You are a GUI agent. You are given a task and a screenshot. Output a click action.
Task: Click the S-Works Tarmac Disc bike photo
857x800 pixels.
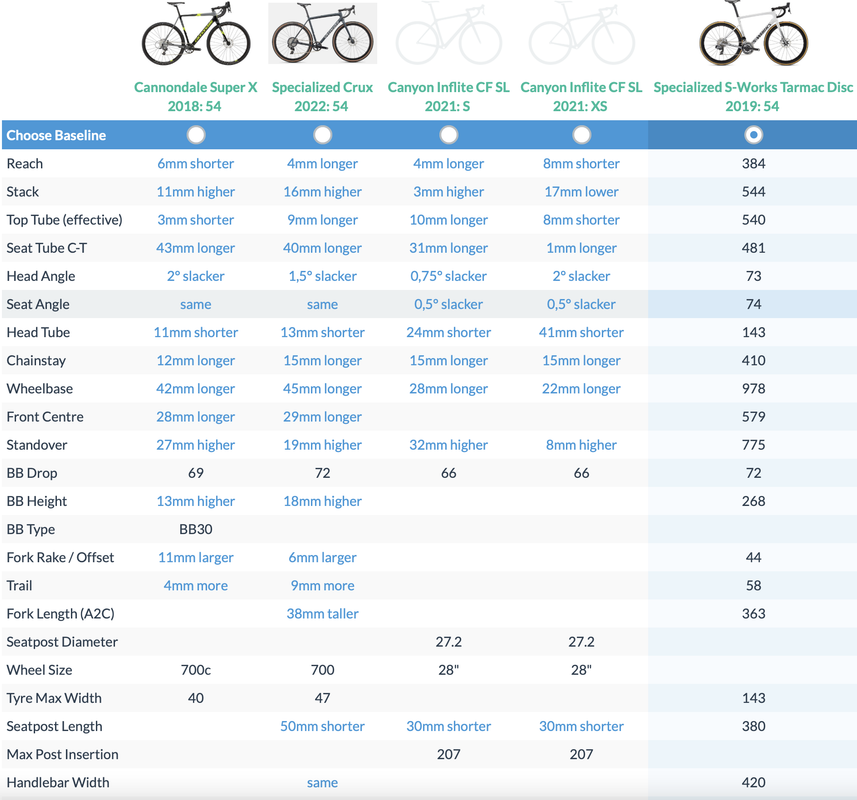tap(753, 33)
